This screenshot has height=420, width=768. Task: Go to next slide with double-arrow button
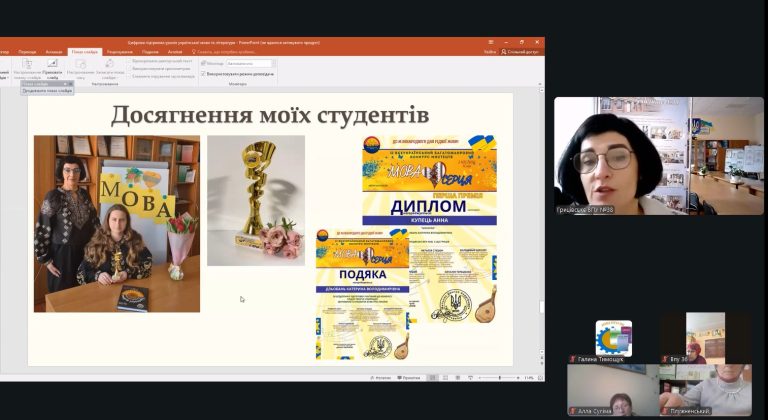pos(541,365)
